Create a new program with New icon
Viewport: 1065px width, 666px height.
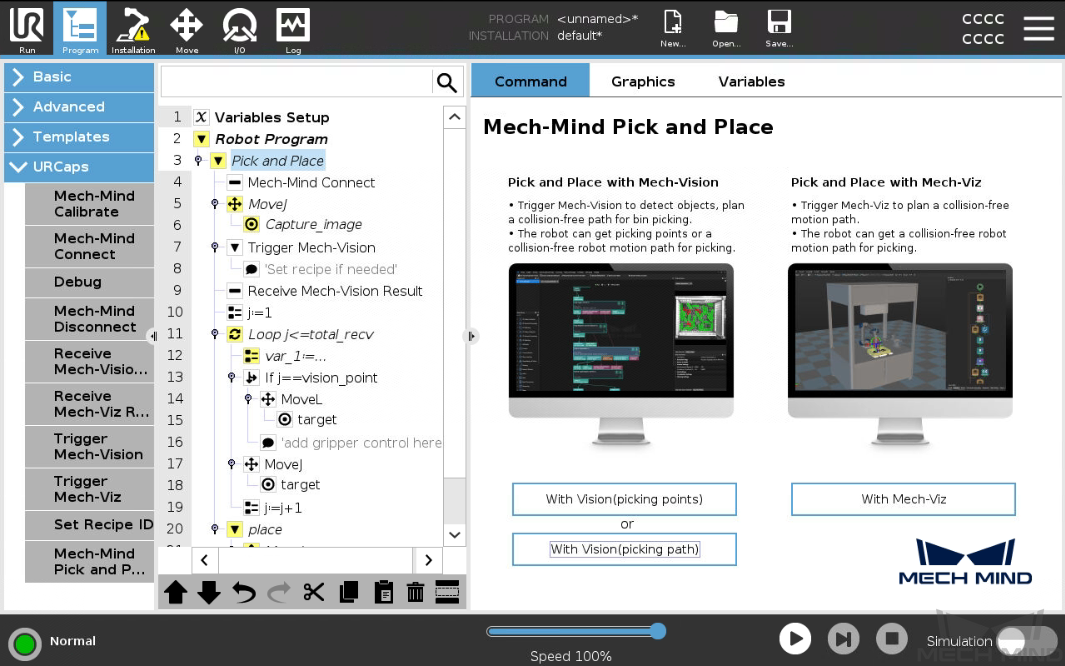(672, 29)
